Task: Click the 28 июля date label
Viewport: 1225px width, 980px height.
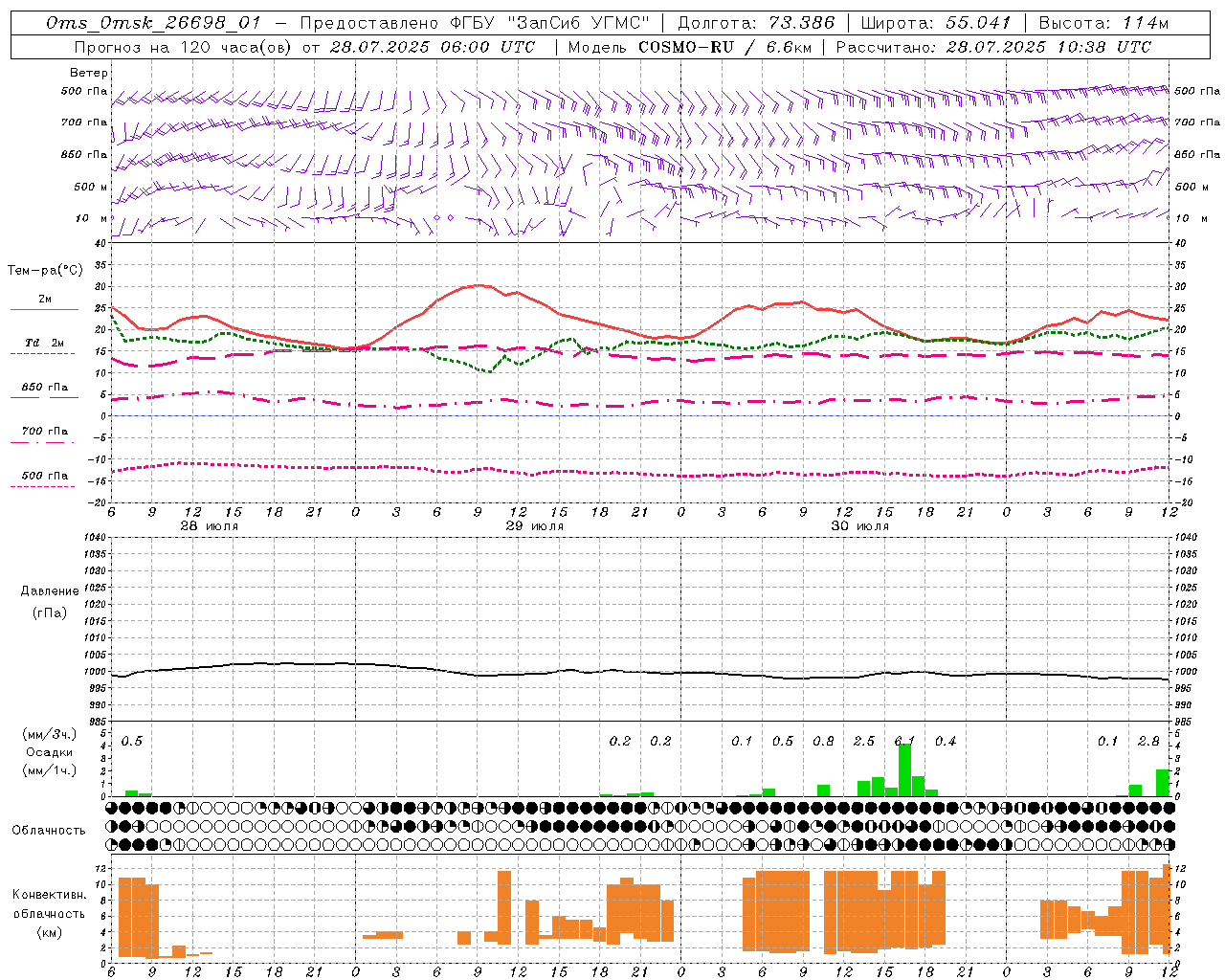Action: click(210, 526)
